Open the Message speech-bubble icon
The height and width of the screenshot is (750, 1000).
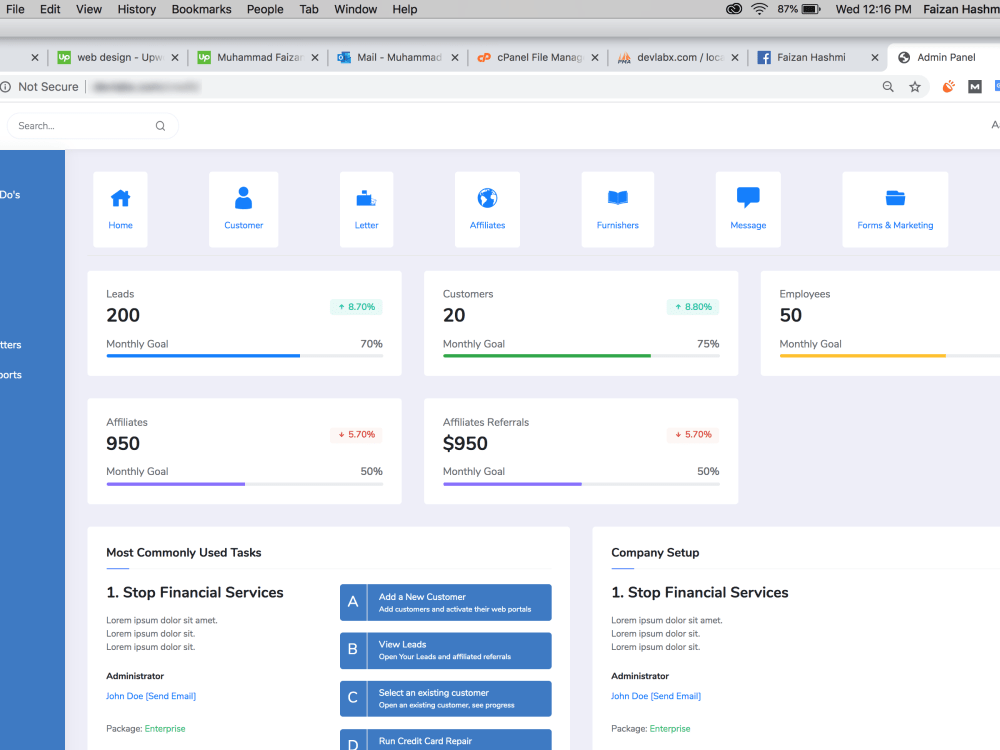[748, 198]
